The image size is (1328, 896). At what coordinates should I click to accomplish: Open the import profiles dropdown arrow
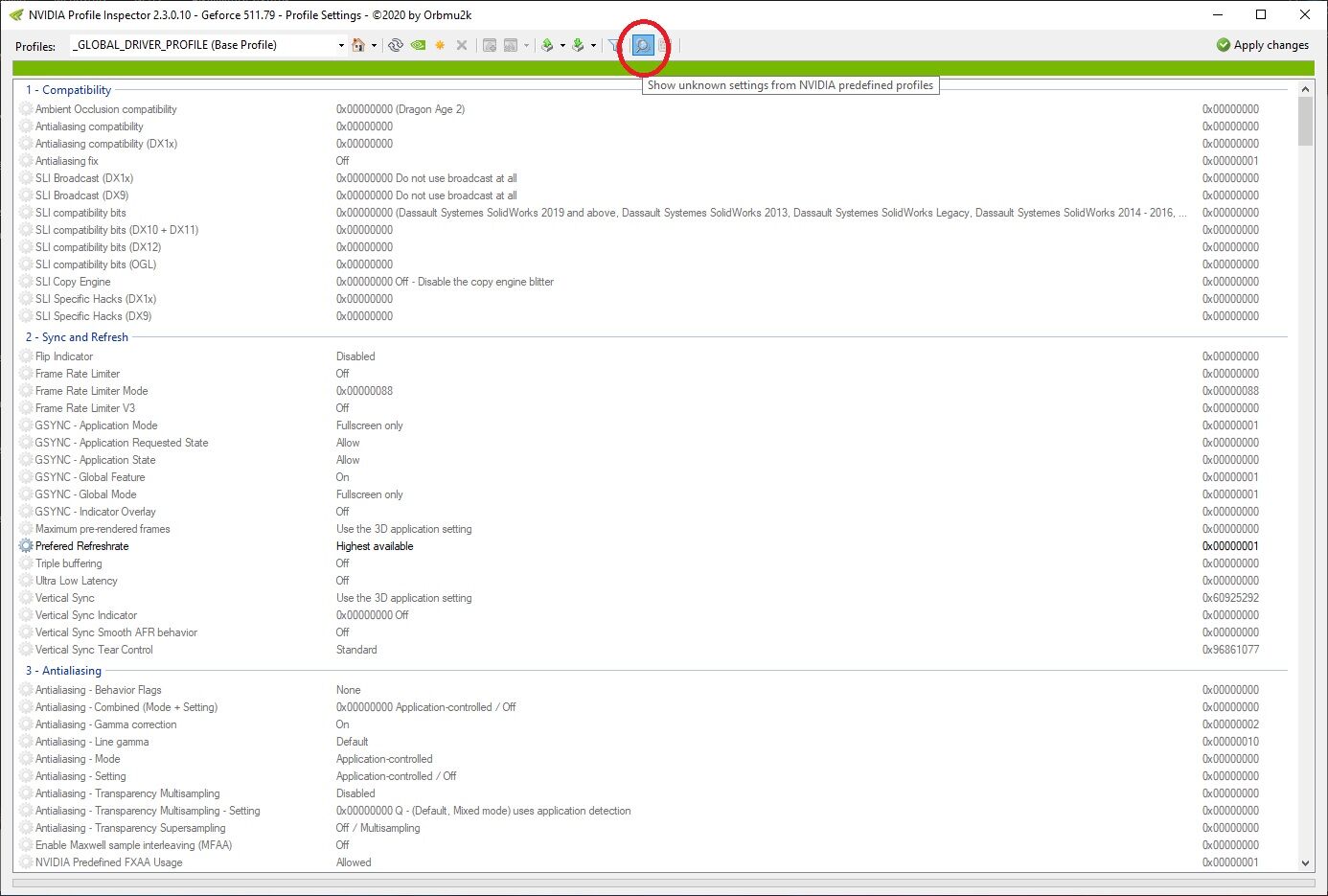(593, 45)
